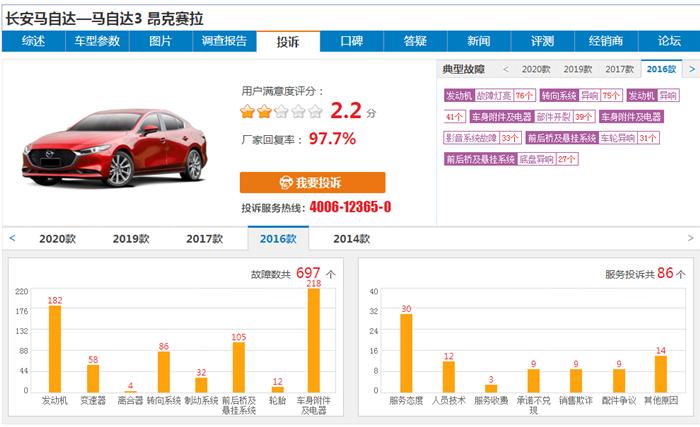This screenshot has width=700, height=427.
Task: Open the 车型参数 navigation tab
Action: pos(97,41)
